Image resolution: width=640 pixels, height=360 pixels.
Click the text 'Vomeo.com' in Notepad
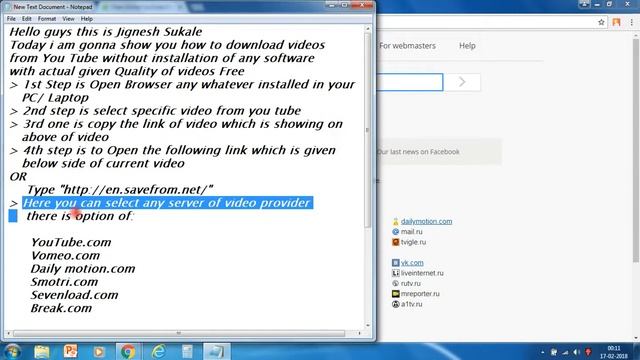pos(65,255)
